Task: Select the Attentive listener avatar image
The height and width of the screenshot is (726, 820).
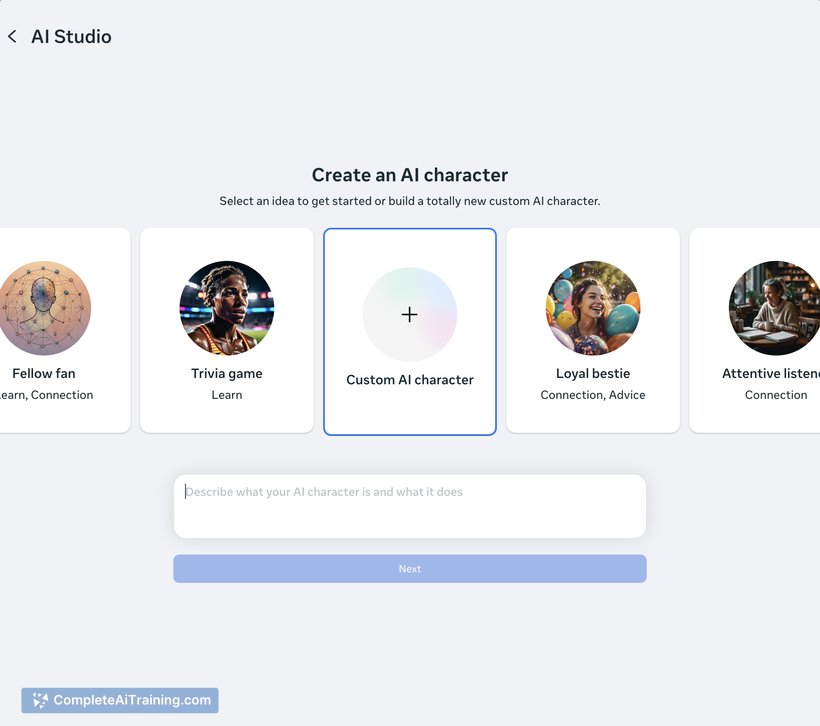Action: [774, 308]
